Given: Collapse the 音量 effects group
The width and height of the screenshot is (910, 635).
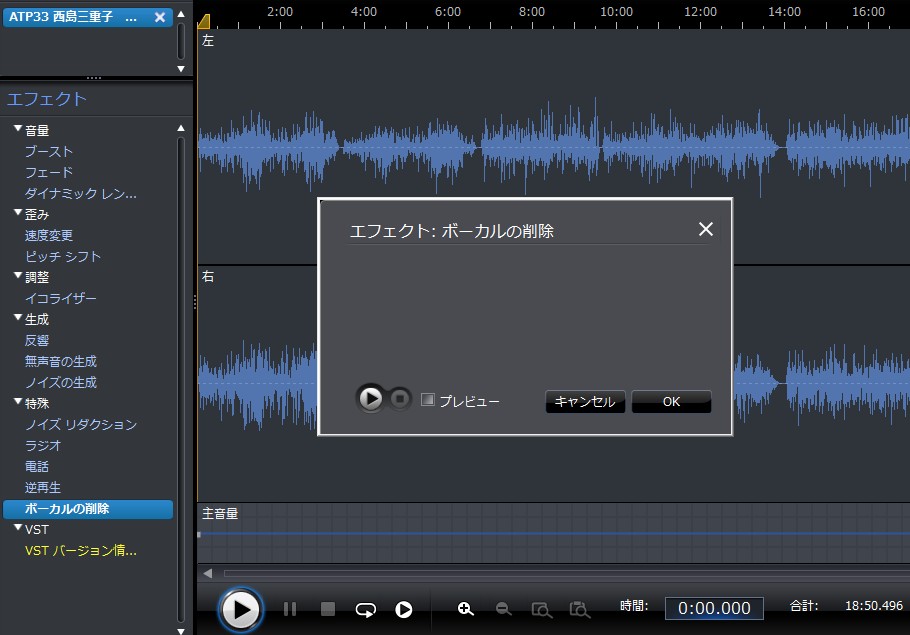Looking at the screenshot, I should tap(18, 130).
